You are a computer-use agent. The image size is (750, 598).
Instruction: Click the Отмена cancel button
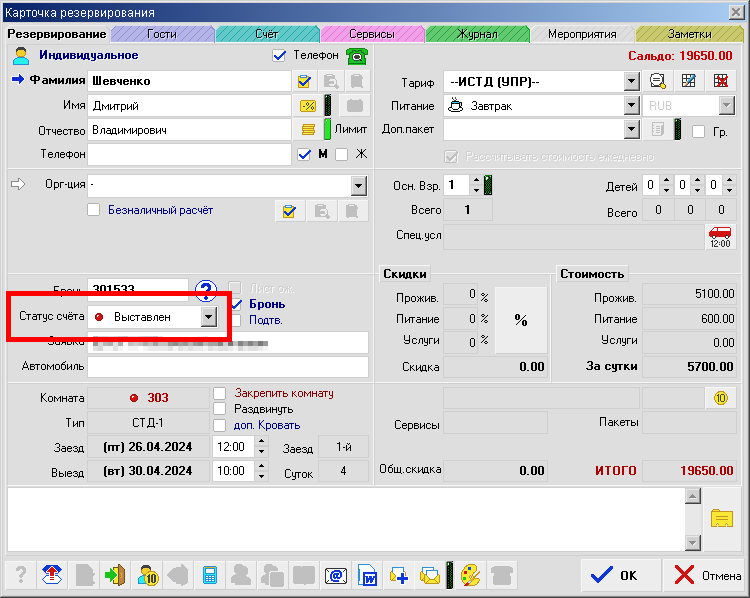(707, 575)
